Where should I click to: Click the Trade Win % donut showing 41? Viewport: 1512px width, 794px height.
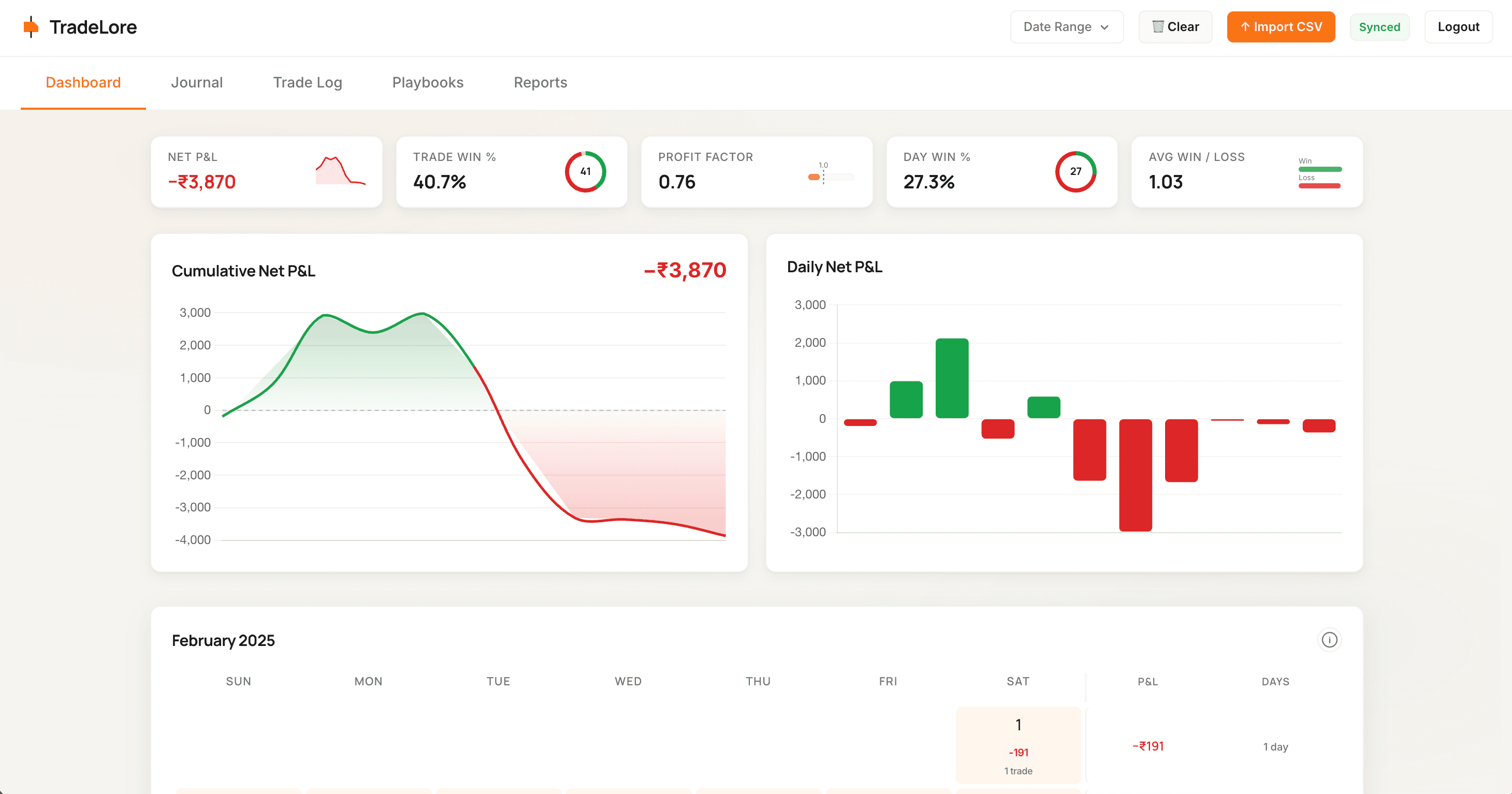tap(585, 171)
